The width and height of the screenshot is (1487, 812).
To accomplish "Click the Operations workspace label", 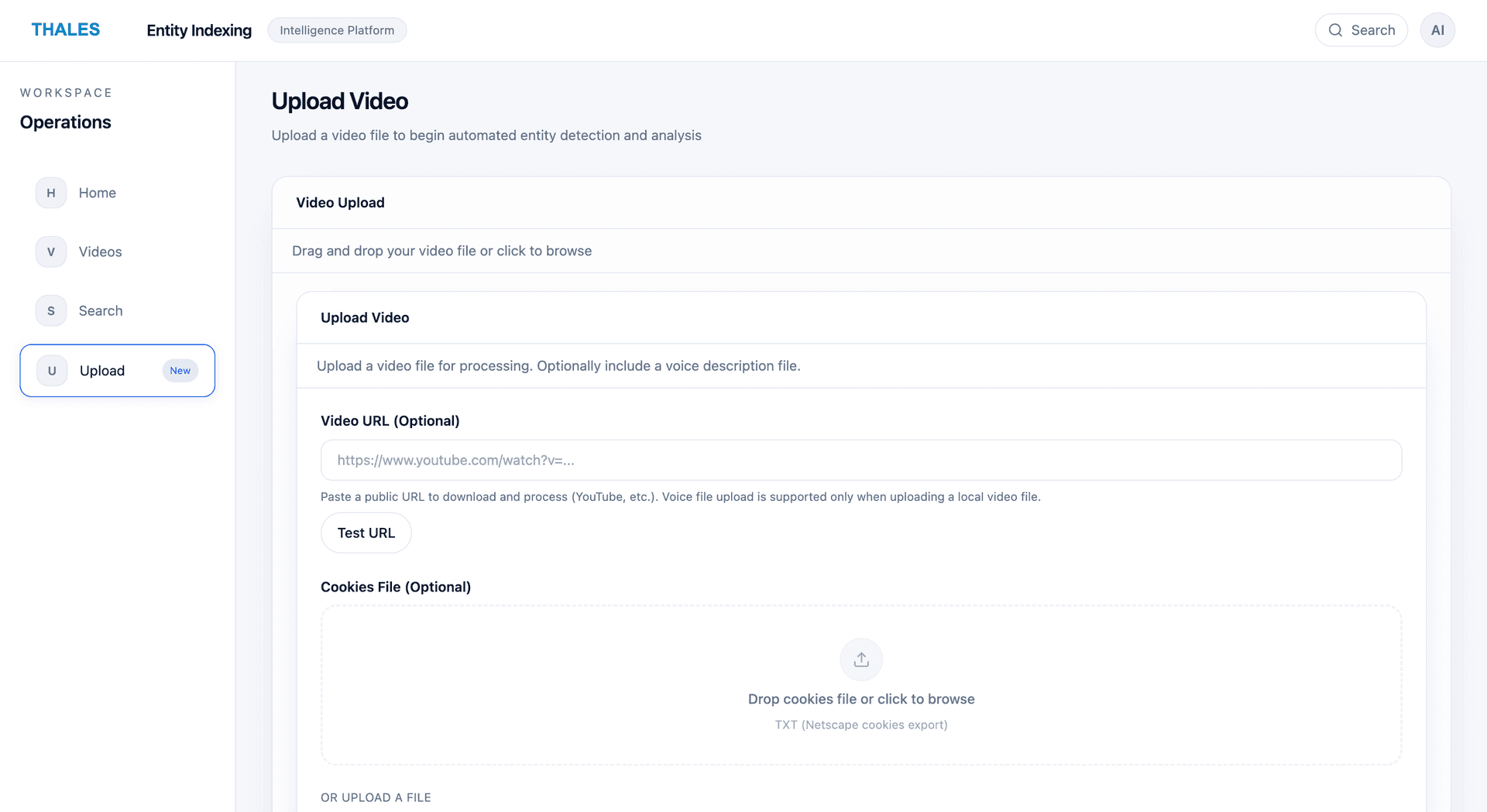I will coord(66,122).
